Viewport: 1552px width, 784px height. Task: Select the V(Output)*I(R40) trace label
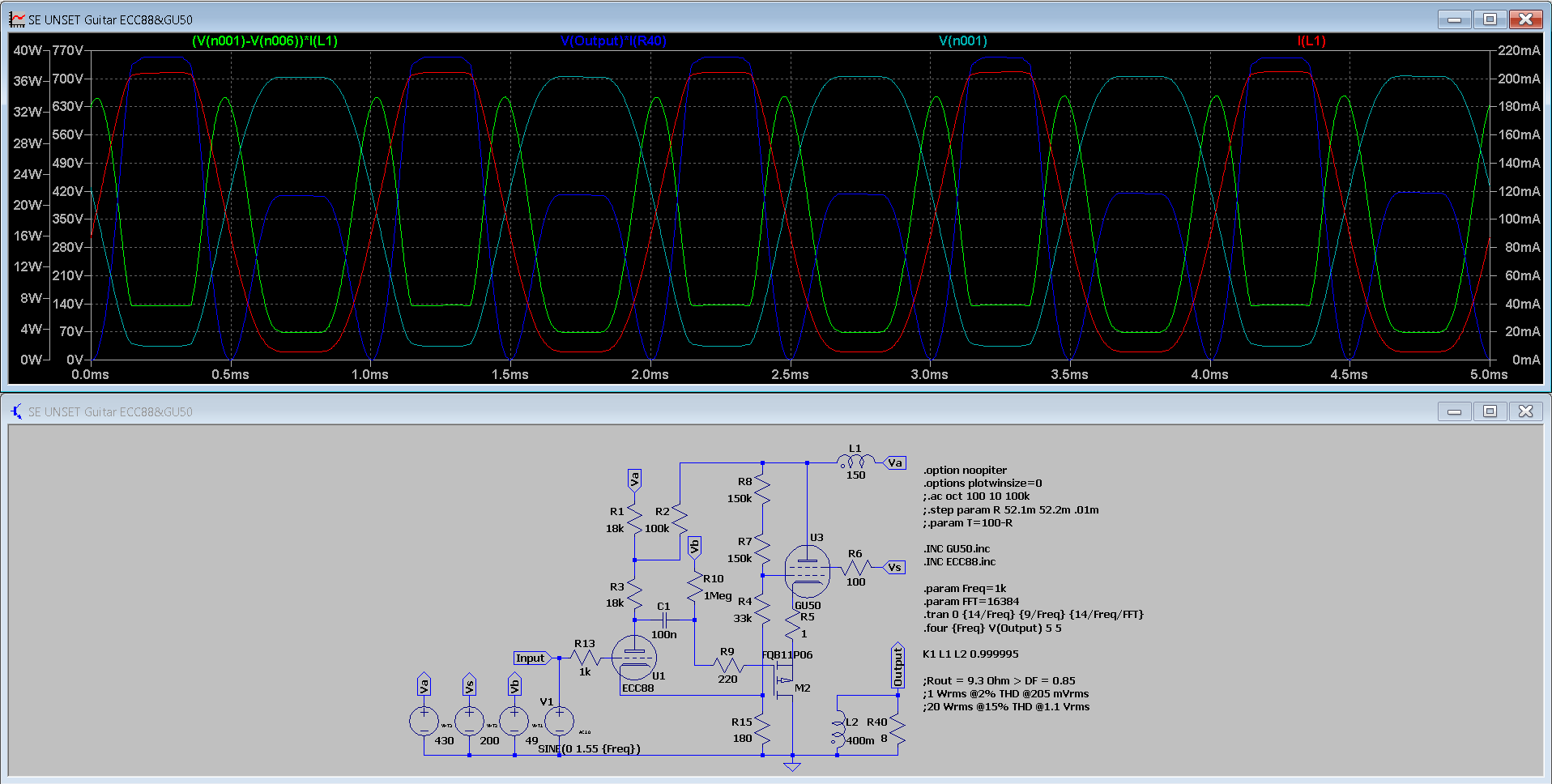(x=612, y=40)
